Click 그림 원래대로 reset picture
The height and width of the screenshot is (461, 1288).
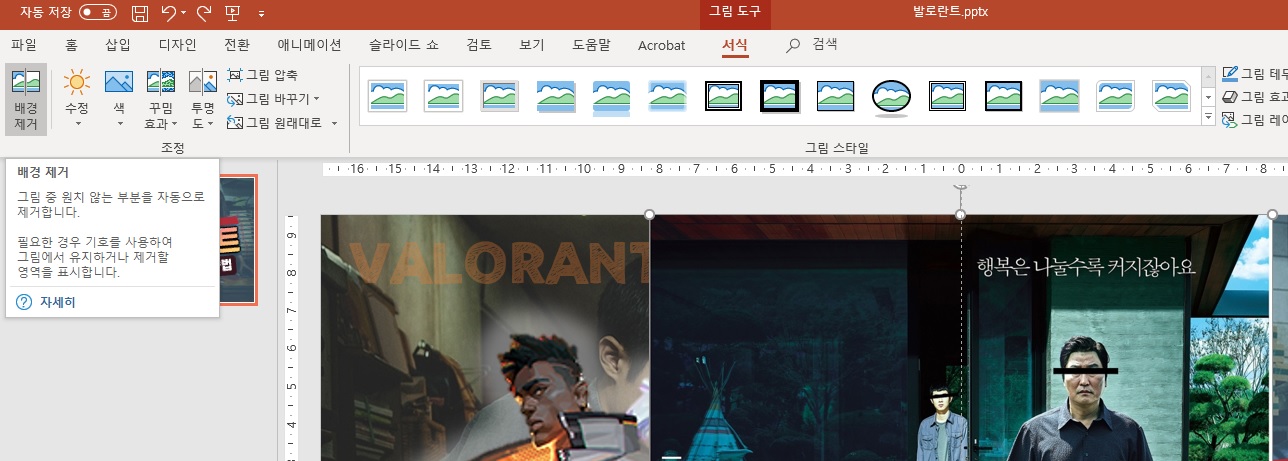coord(276,123)
